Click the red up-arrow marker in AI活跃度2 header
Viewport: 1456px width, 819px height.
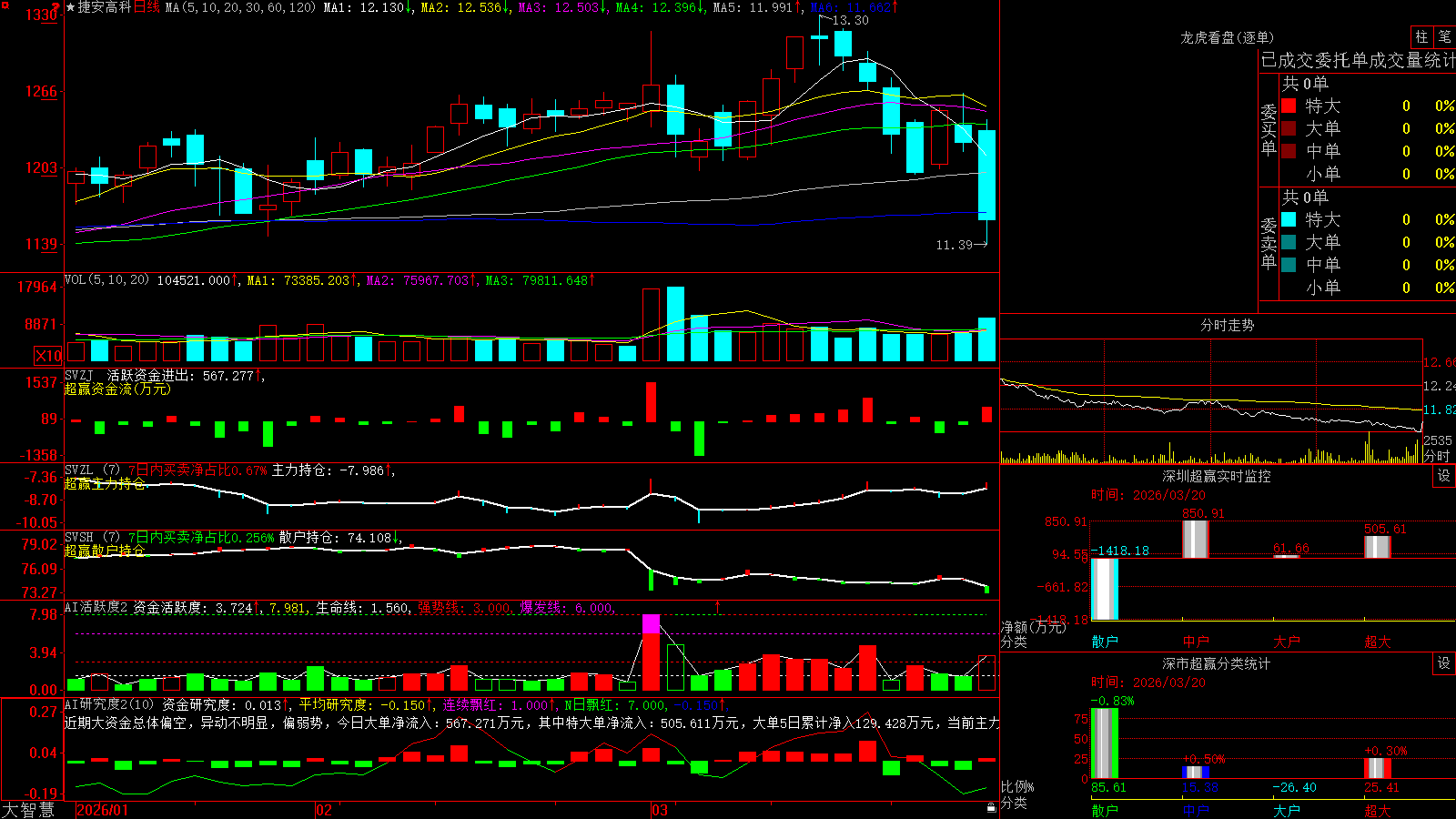tap(717, 606)
